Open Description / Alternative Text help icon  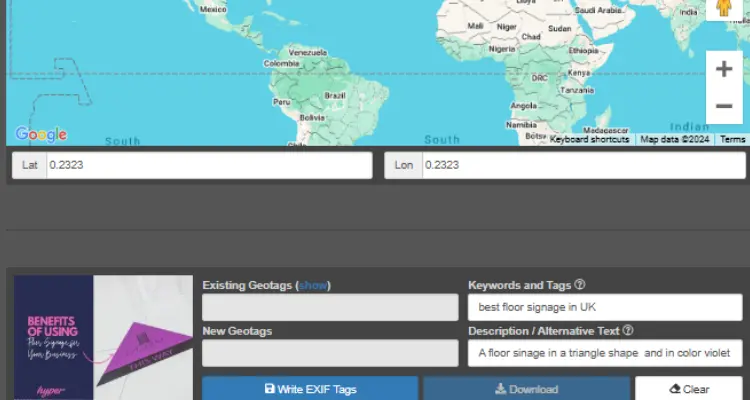(629, 331)
